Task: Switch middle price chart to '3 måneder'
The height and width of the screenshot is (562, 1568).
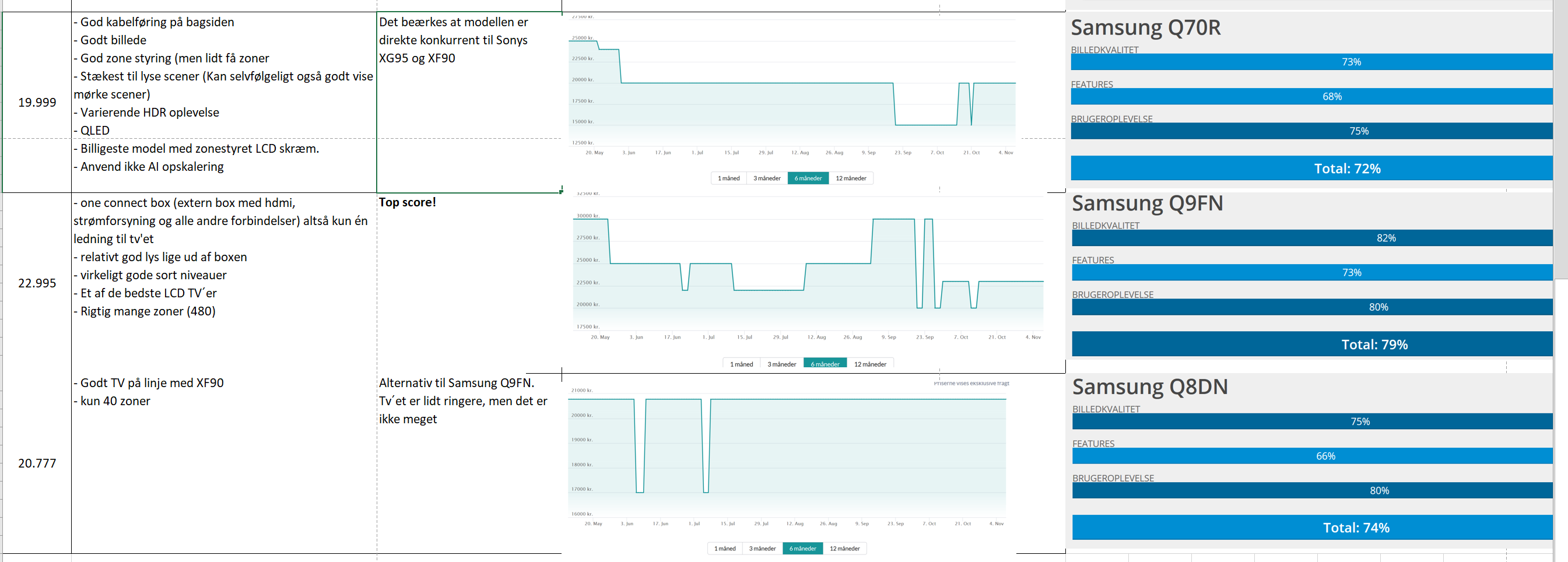Action: [x=781, y=364]
